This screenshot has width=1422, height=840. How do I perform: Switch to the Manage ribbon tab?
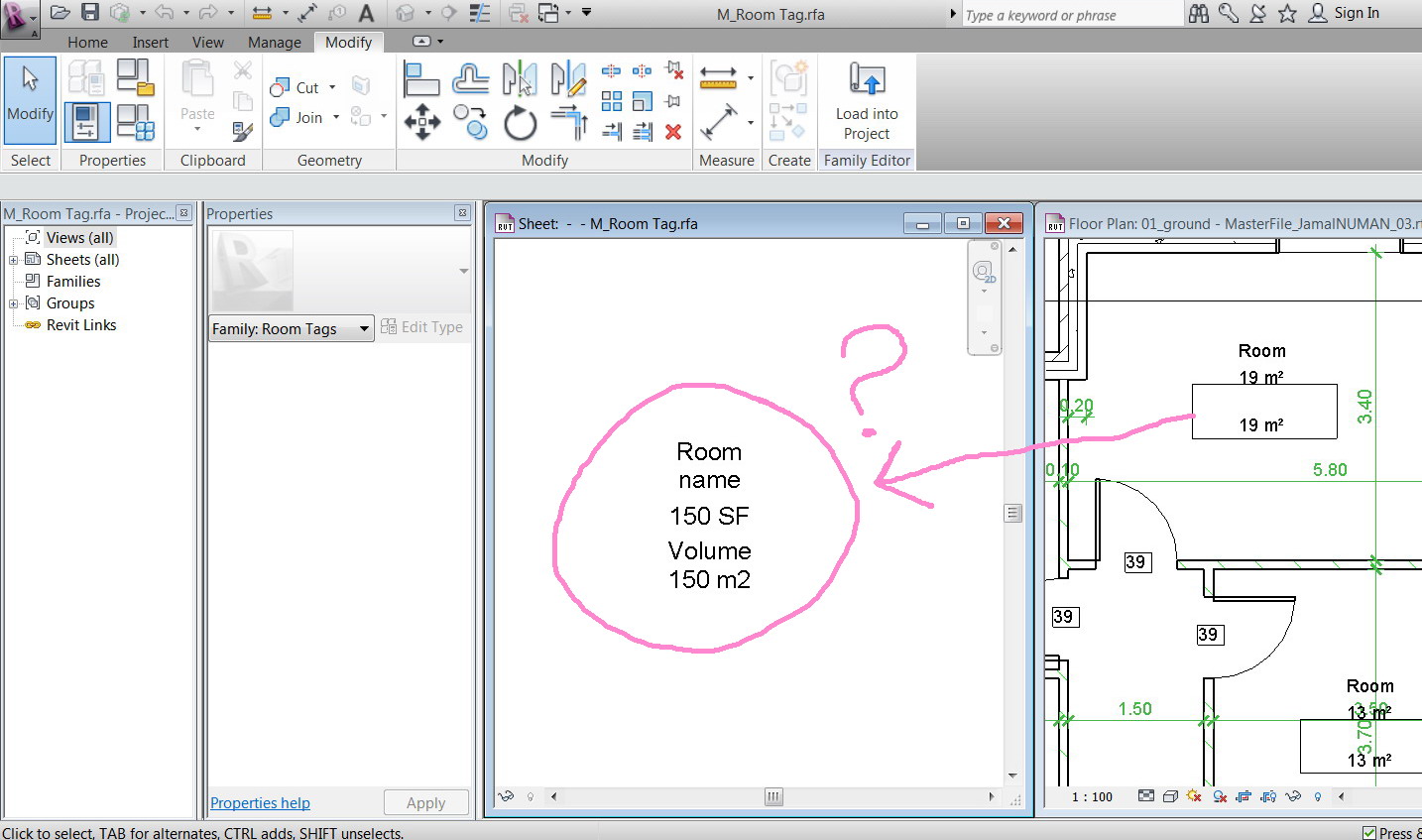click(x=275, y=42)
